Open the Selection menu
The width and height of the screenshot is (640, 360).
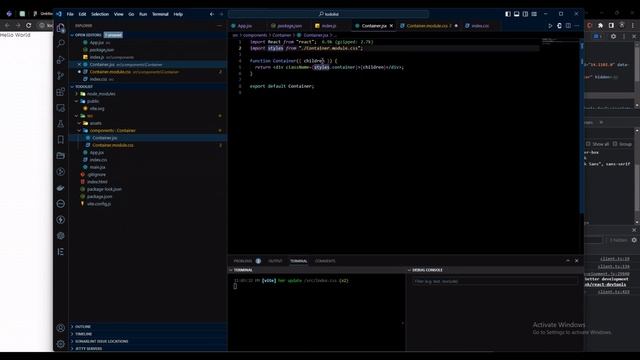point(100,14)
